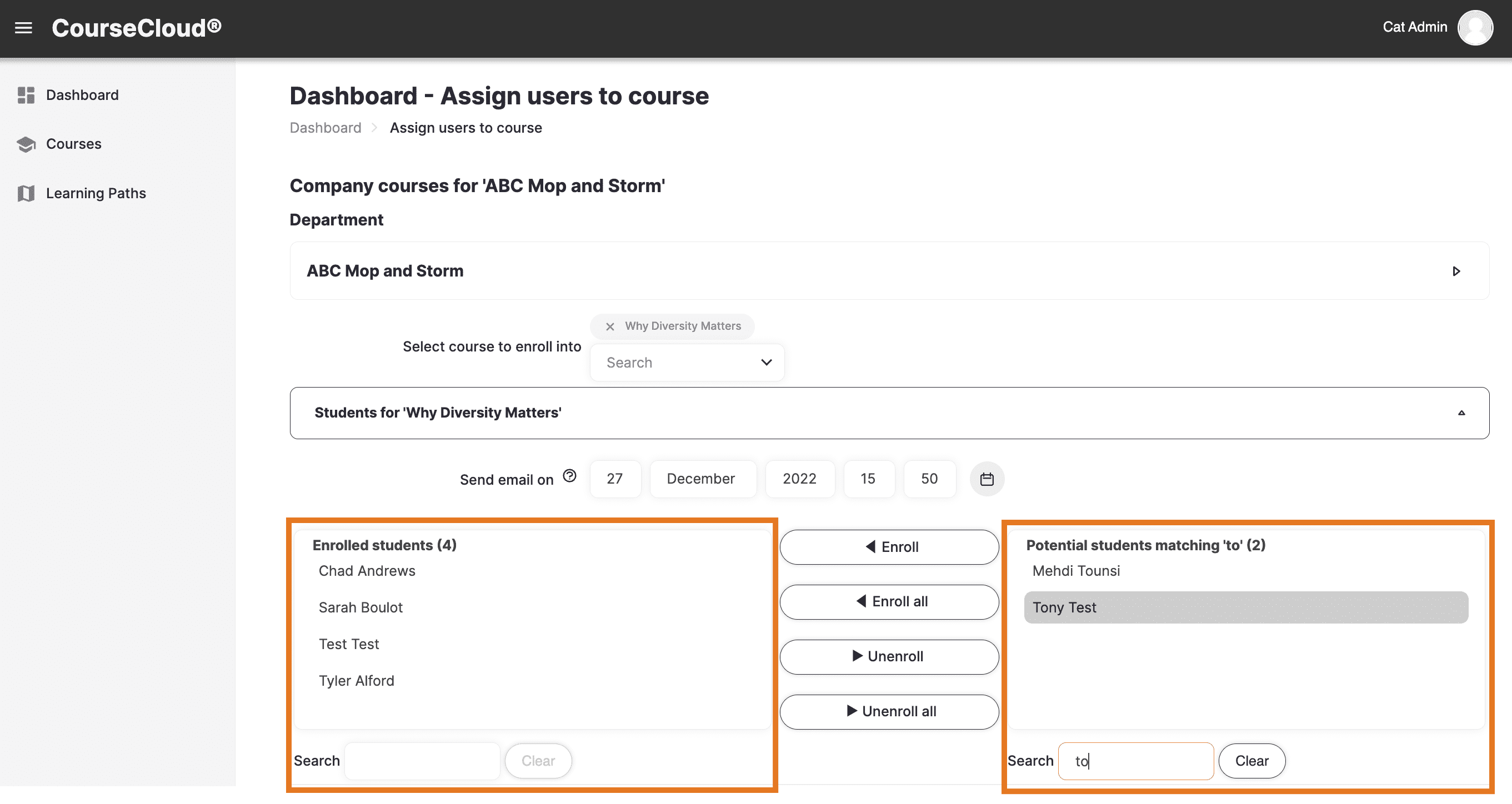Open the course Search dropdown
The image size is (1512, 804).
tap(687, 363)
